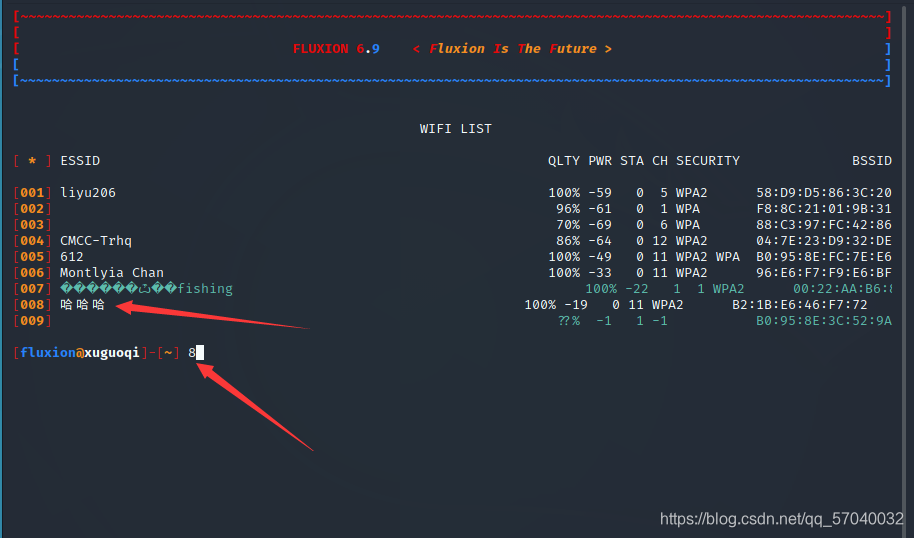This screenshot has width=914, height=538.
Task: Click the power value -59 for liyu206
Action: tap(600, 193)
